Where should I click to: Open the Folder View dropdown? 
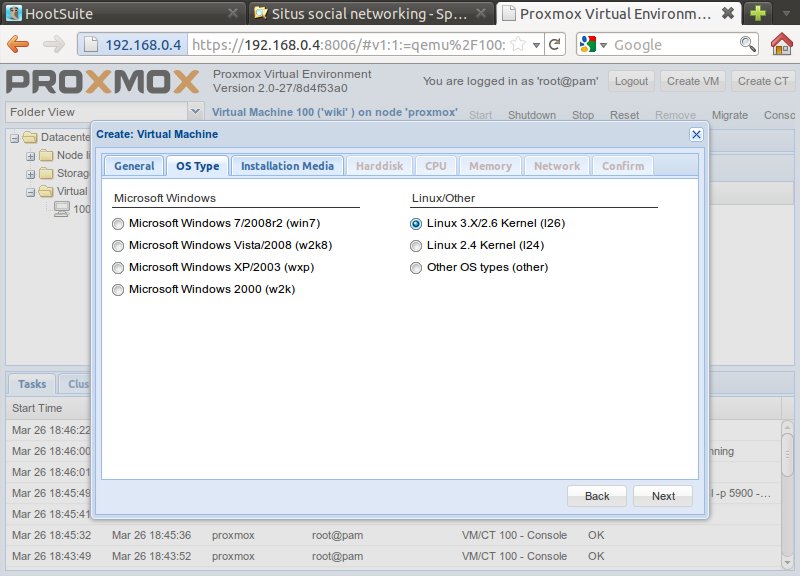(x=195, y=112)
